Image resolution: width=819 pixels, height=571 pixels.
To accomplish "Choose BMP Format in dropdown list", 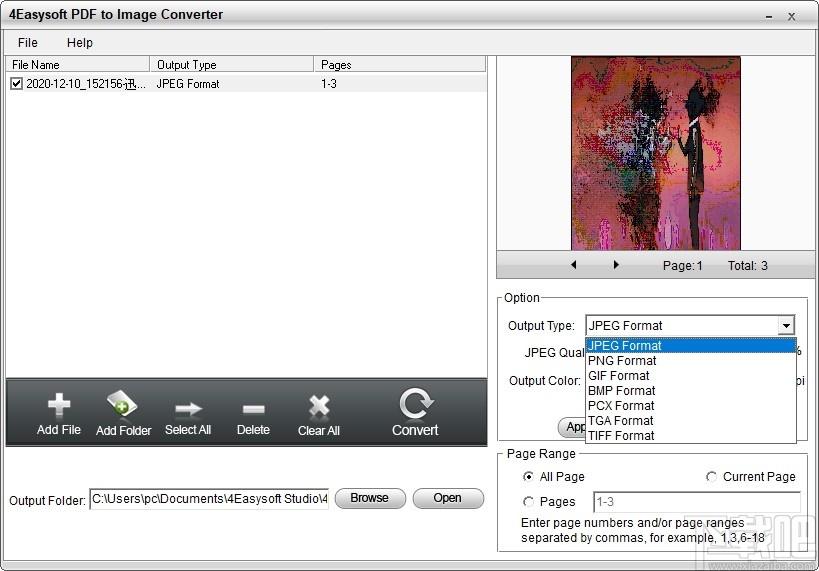I will [x=691, y=391].
